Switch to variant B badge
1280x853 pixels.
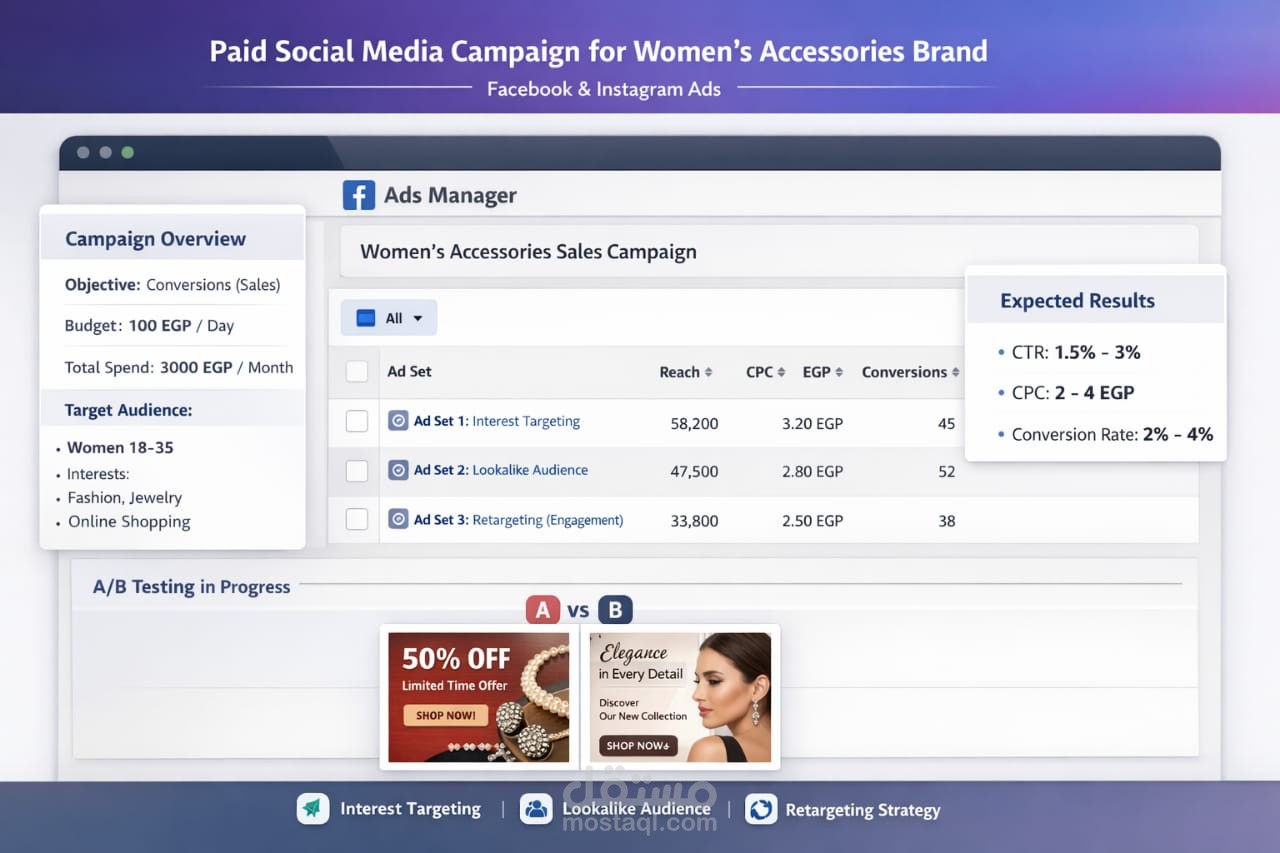(x=615, y=609)
